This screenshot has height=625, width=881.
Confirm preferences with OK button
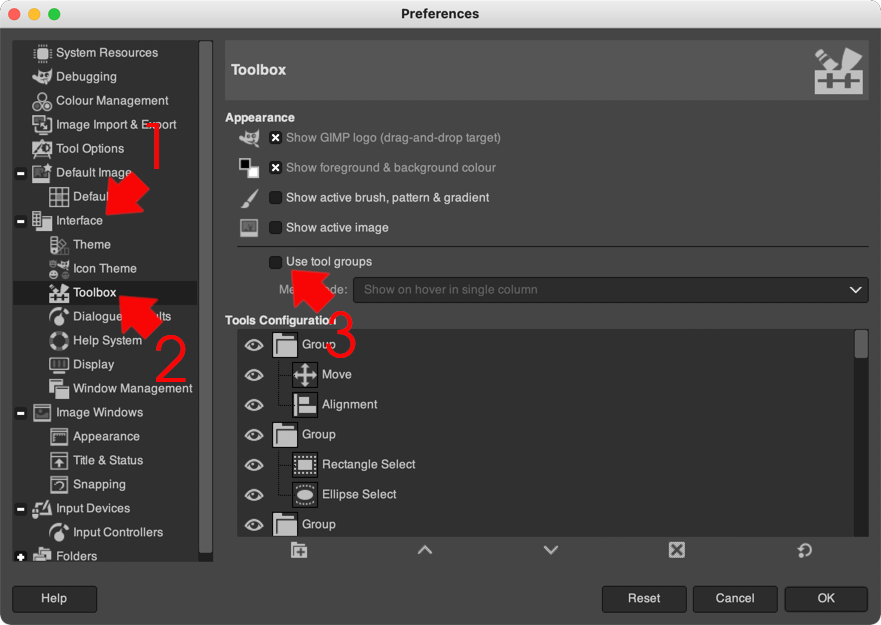point(826,599)
